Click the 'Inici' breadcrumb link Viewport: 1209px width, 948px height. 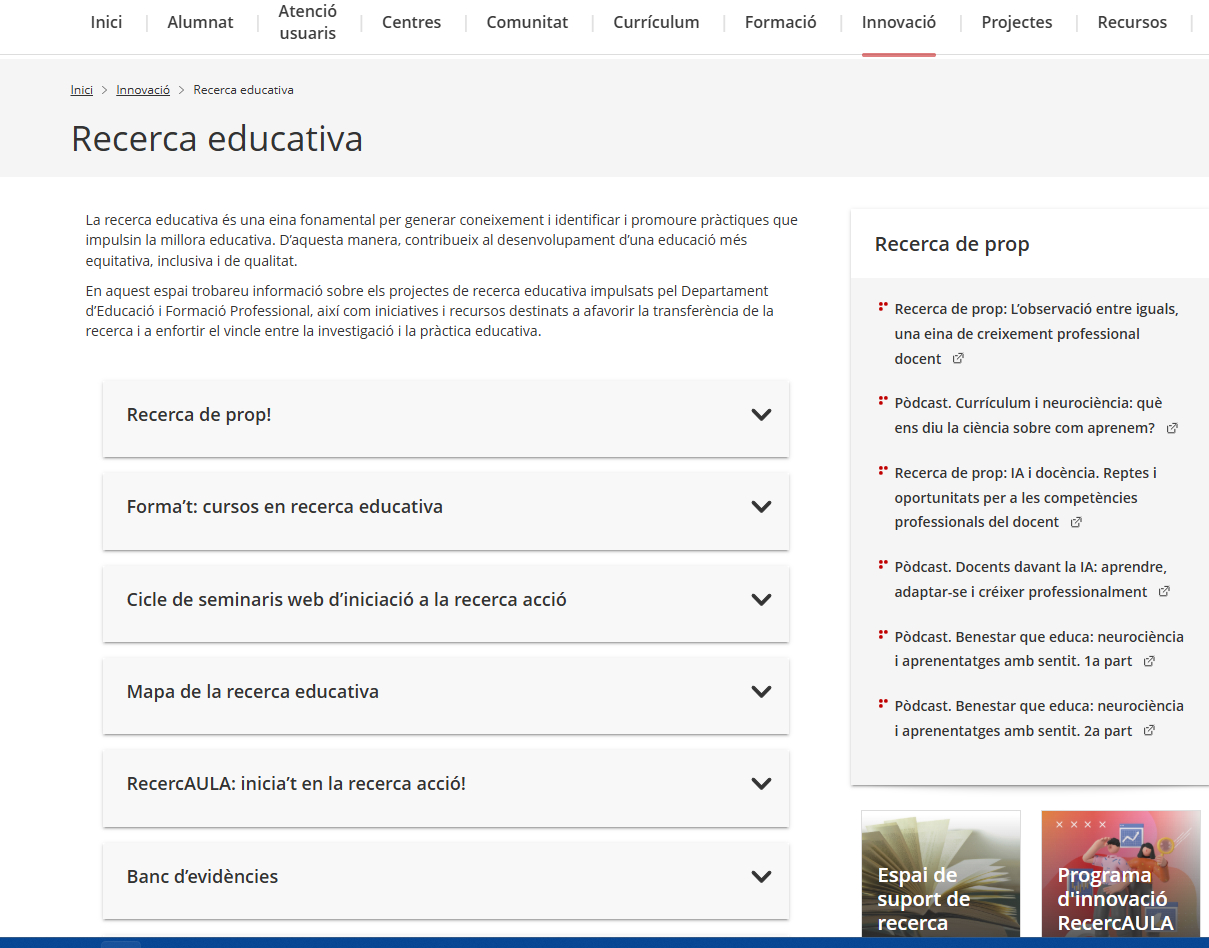pos(81,90)
